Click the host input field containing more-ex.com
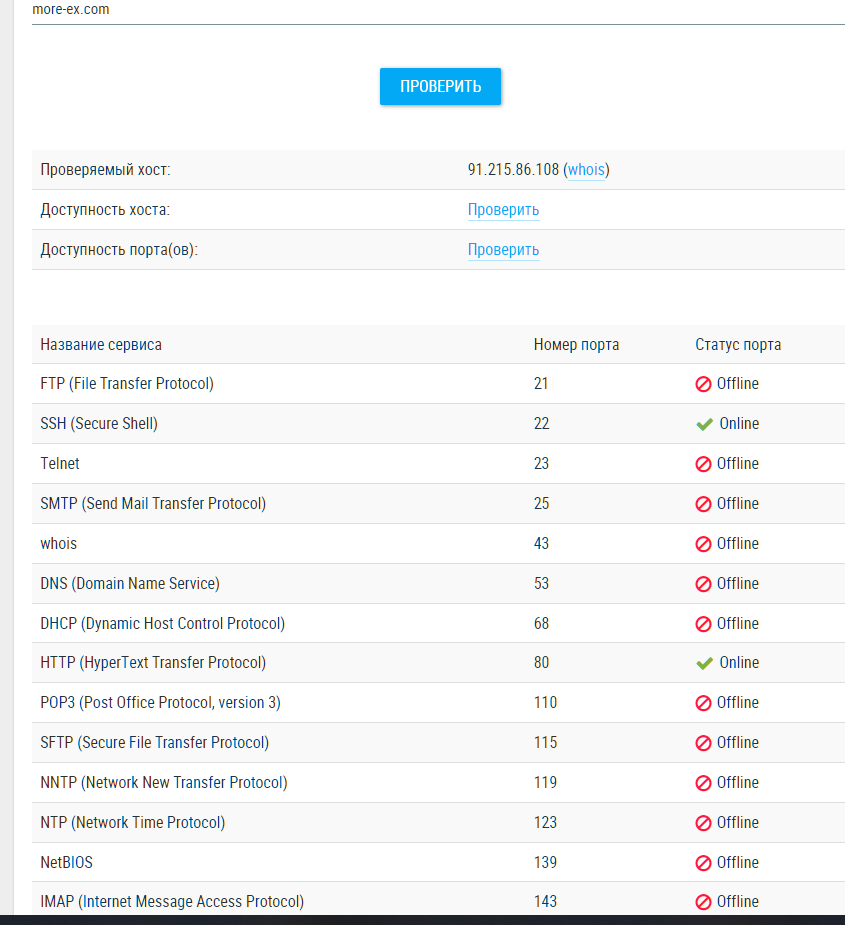The image size is (845, 925). pyautogui.click(x=400, y=10)
